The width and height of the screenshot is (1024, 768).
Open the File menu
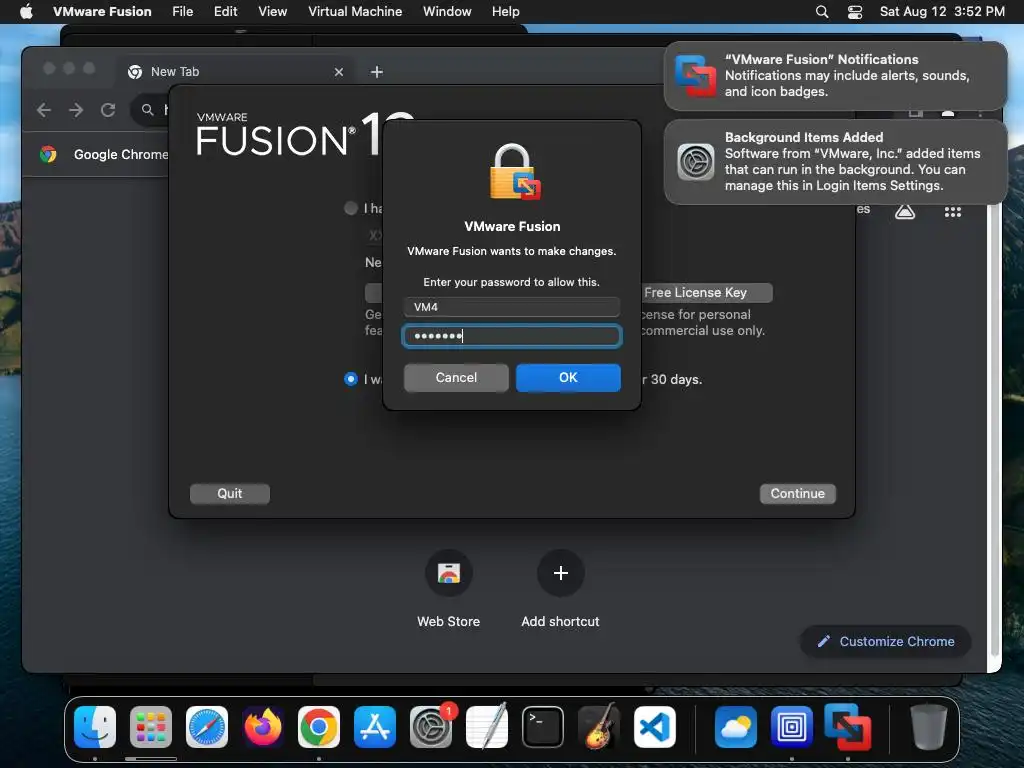point(182,12)
